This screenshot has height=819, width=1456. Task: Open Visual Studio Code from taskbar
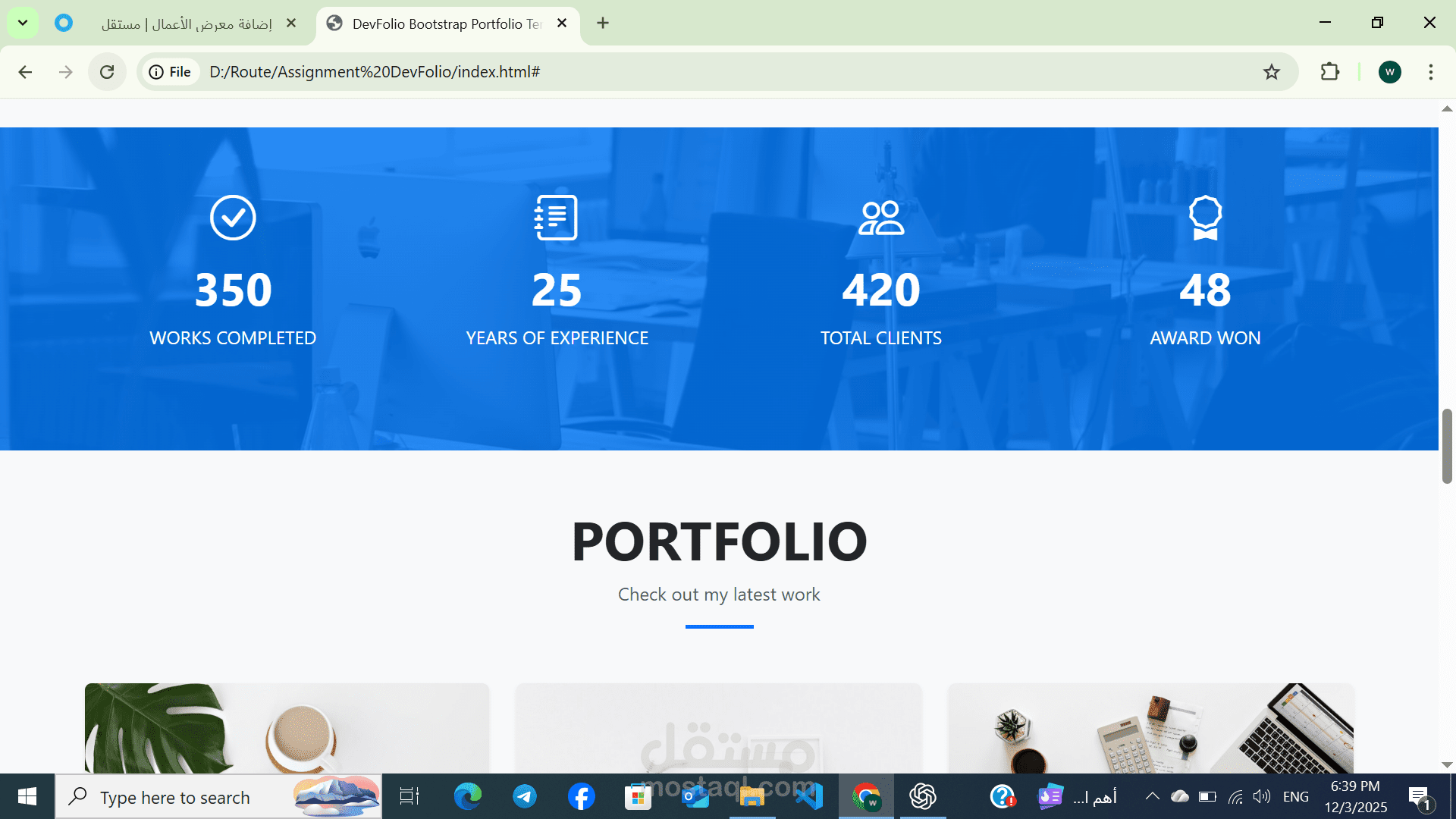pos(809,797)
